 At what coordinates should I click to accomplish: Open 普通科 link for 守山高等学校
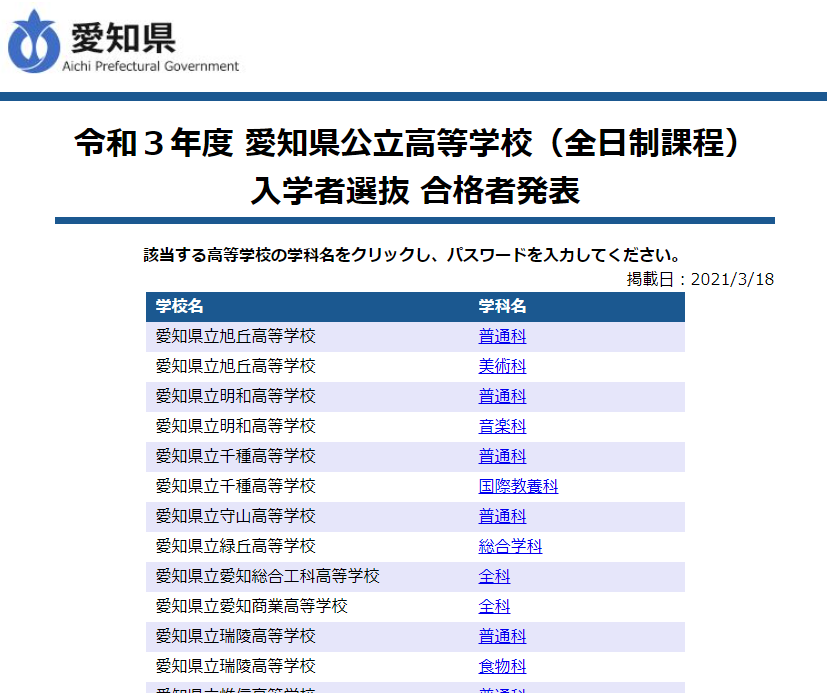[502, 517]
